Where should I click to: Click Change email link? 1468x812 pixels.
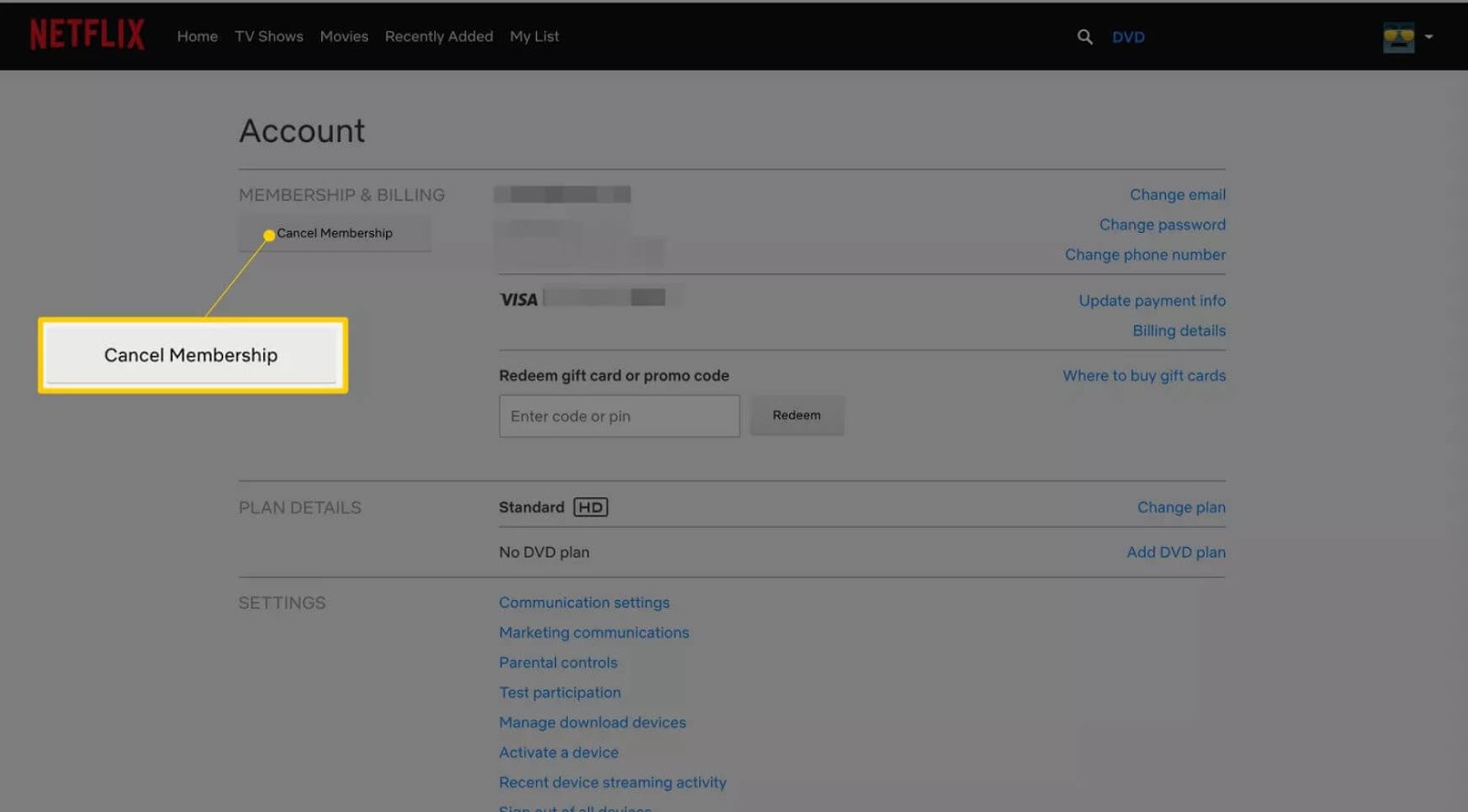coord(1177,195)
